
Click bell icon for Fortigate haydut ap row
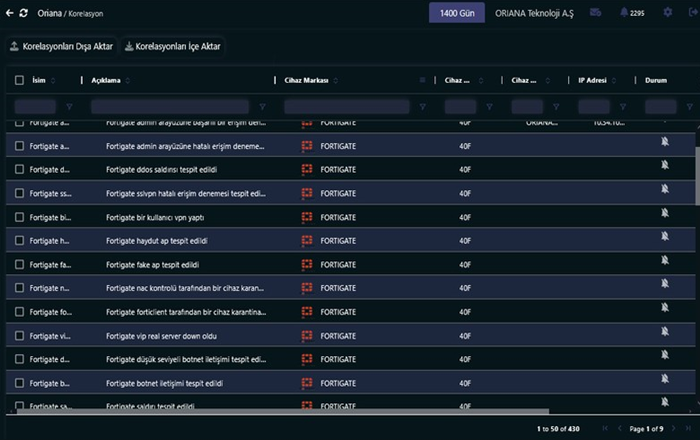pos(665,236)
